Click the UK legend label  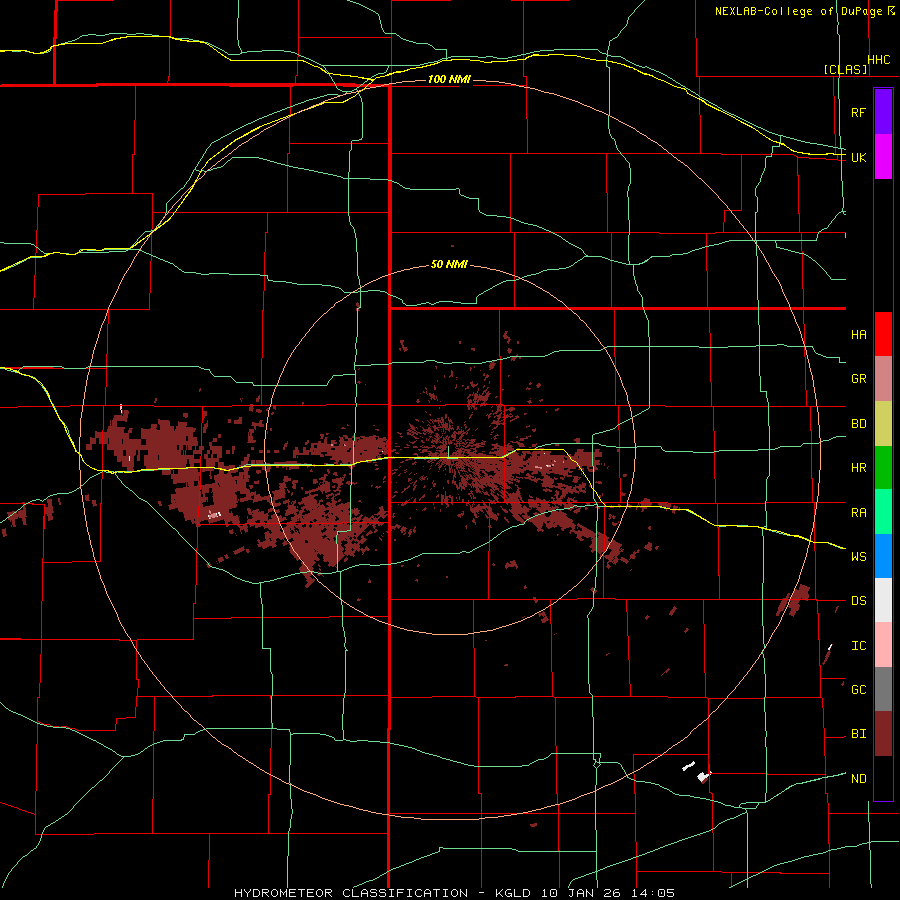click(859, 157)
